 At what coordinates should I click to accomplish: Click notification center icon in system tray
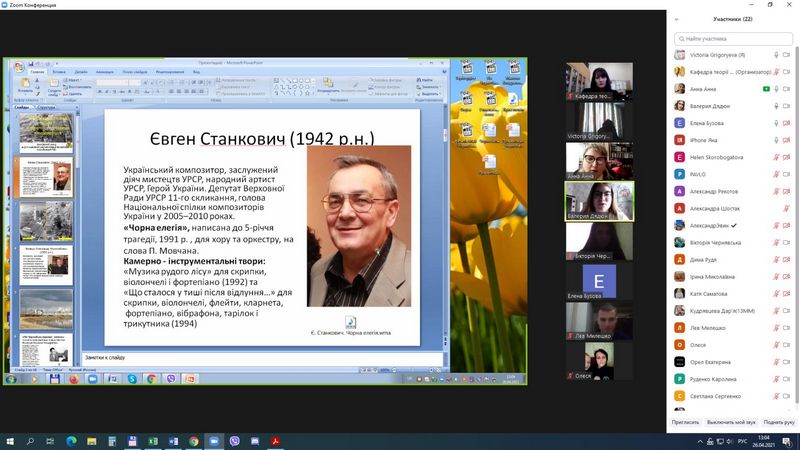786,441
